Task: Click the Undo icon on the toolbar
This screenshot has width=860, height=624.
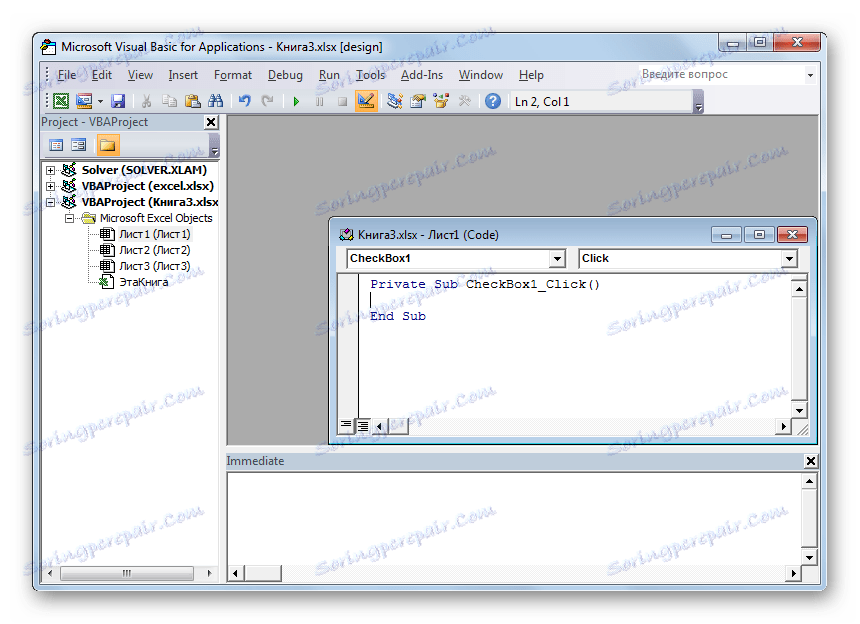Action: click(x=243, y=100)
